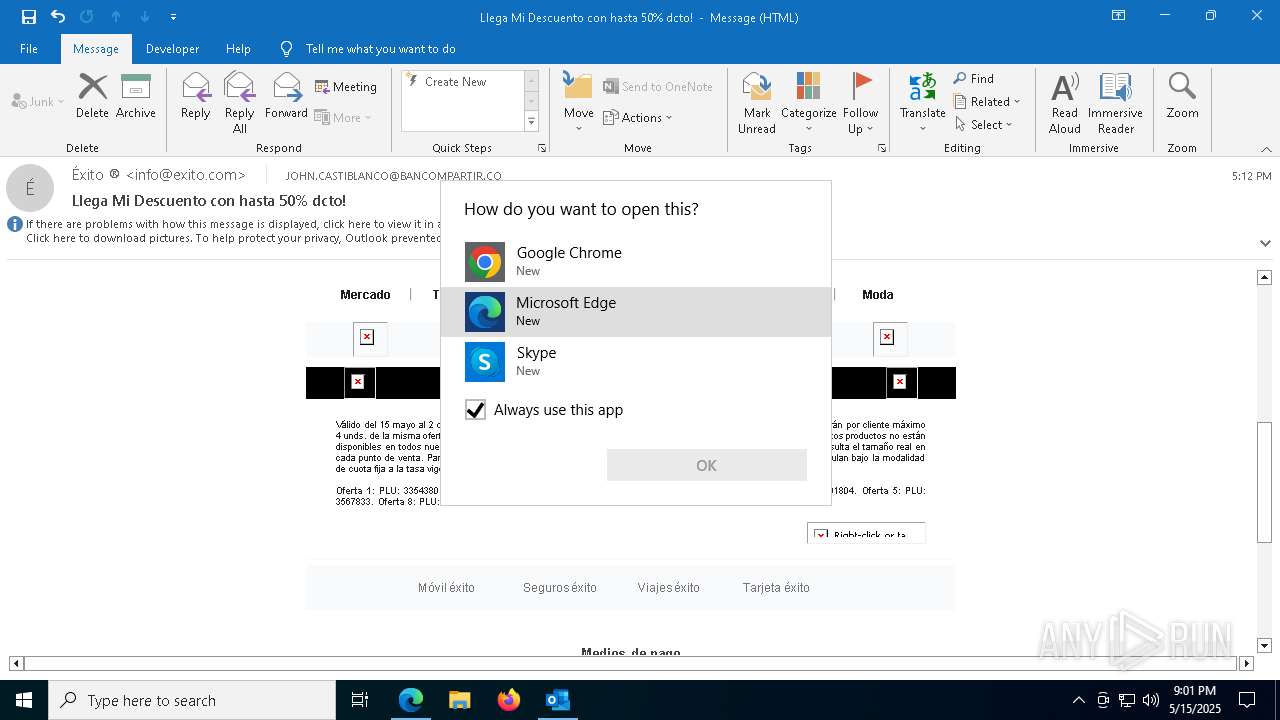Follow the Móvil éxito link
This screenshot has width=1280, height=720.
click(x=446, y=588)
